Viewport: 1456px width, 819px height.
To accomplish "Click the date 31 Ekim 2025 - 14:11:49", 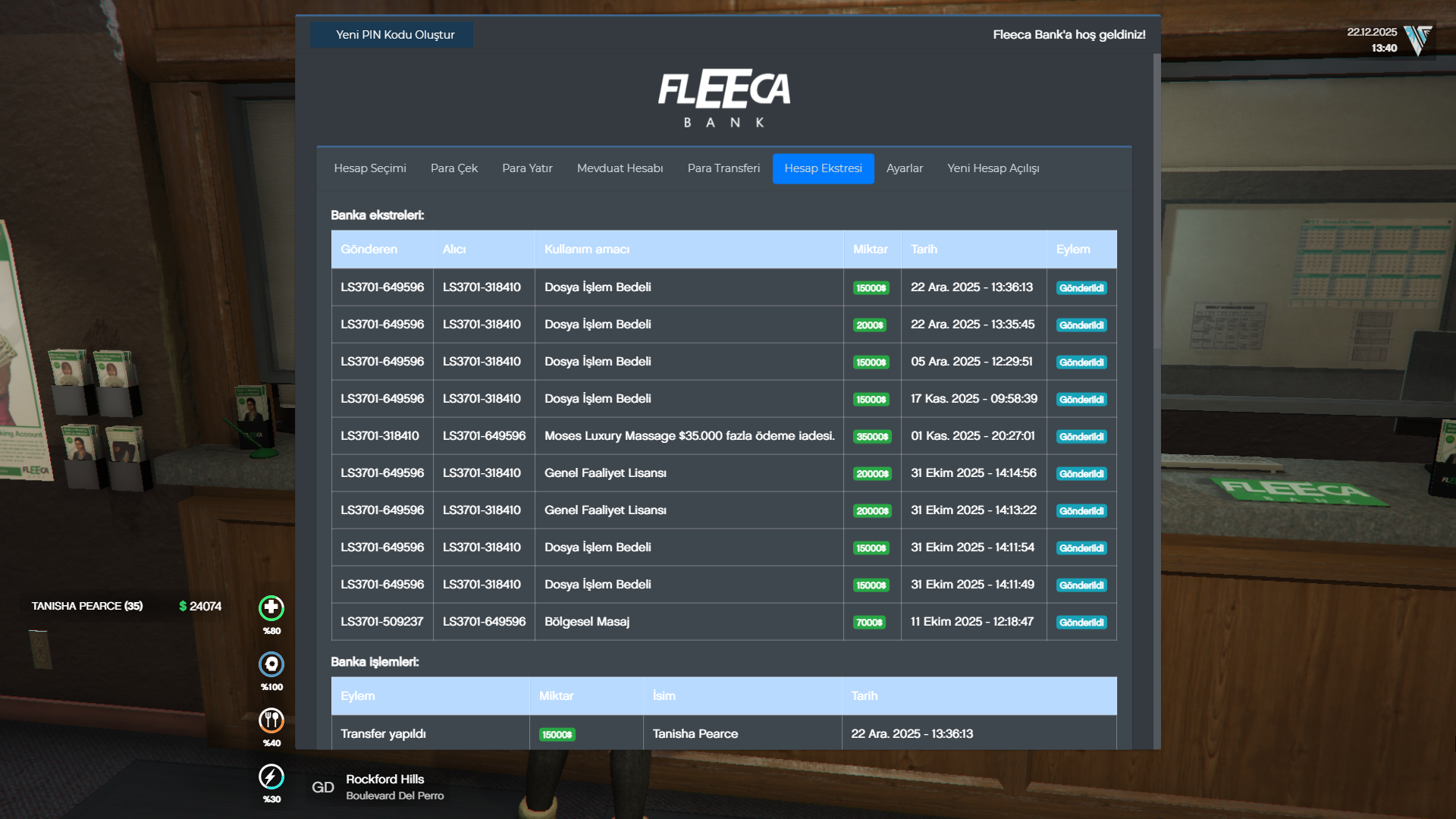I will point(972,585).
